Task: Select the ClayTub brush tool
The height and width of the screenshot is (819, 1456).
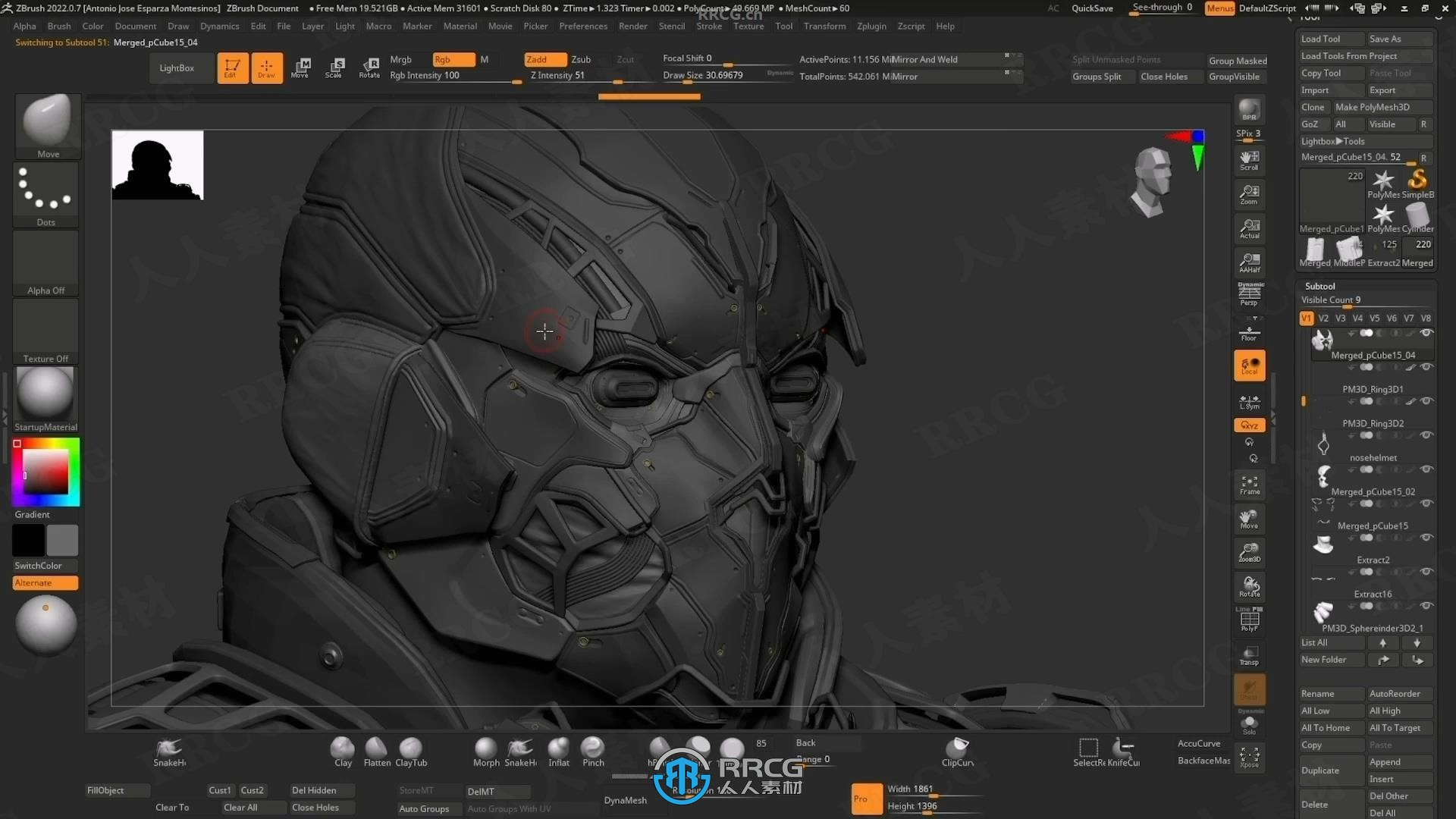Action: click(411, 750)
